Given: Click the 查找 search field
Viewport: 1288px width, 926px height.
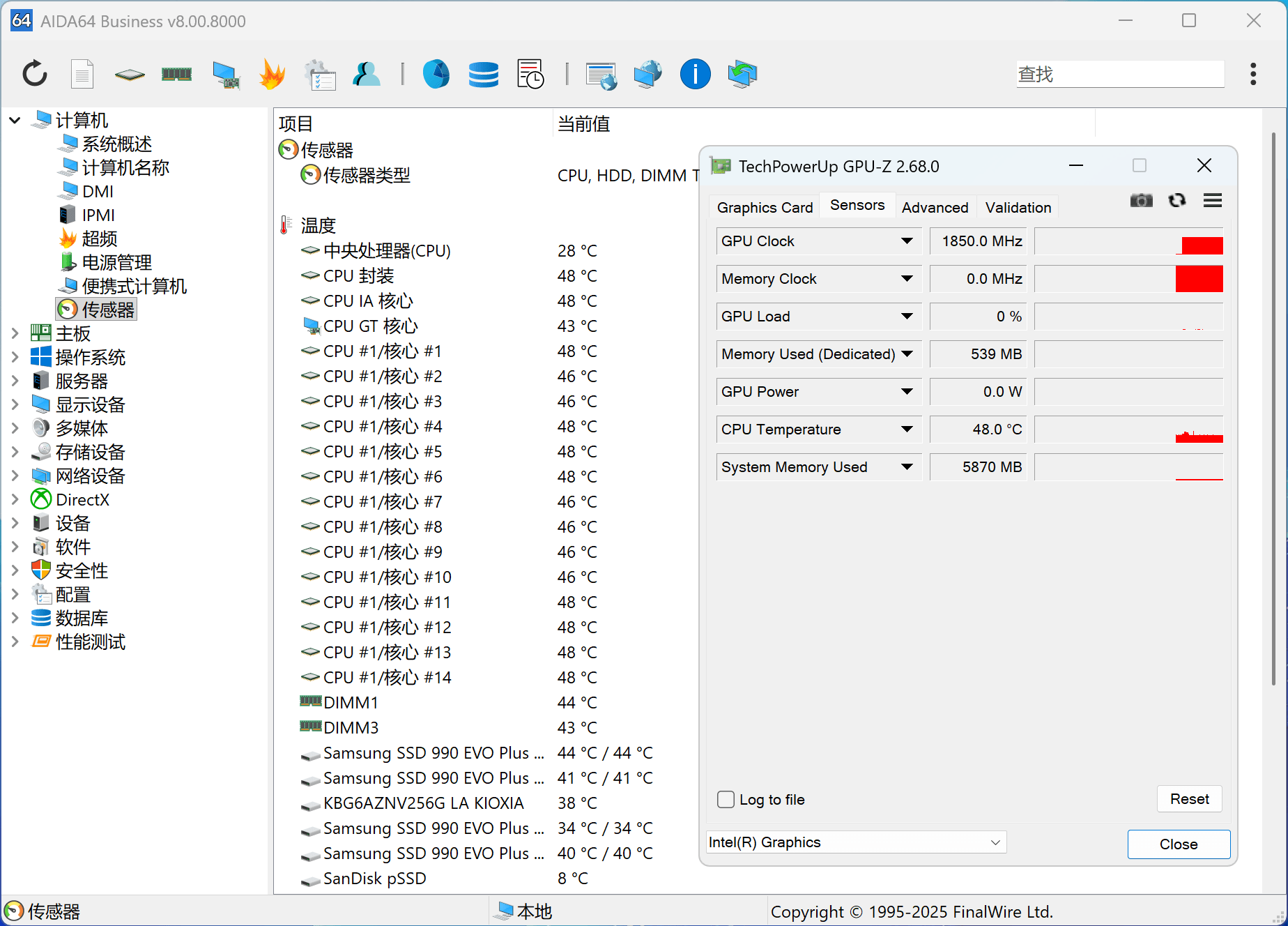Looking at the screenshot, I should pyautogui.click(x=1120, y=74).
